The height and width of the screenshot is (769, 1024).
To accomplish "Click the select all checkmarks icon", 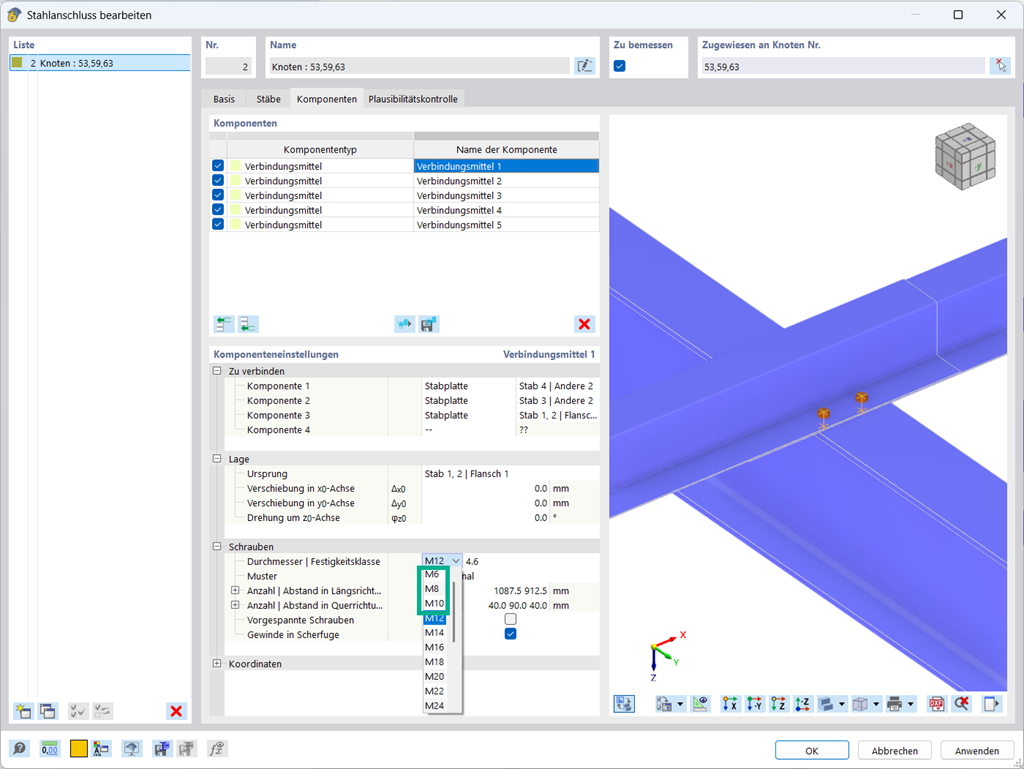I will [x=78, y=711].
